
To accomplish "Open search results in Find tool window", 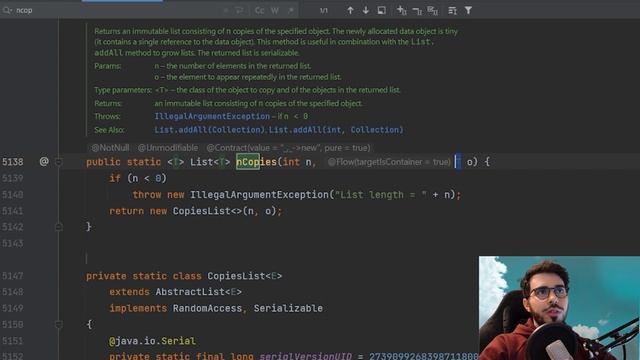I will point(452,11).
